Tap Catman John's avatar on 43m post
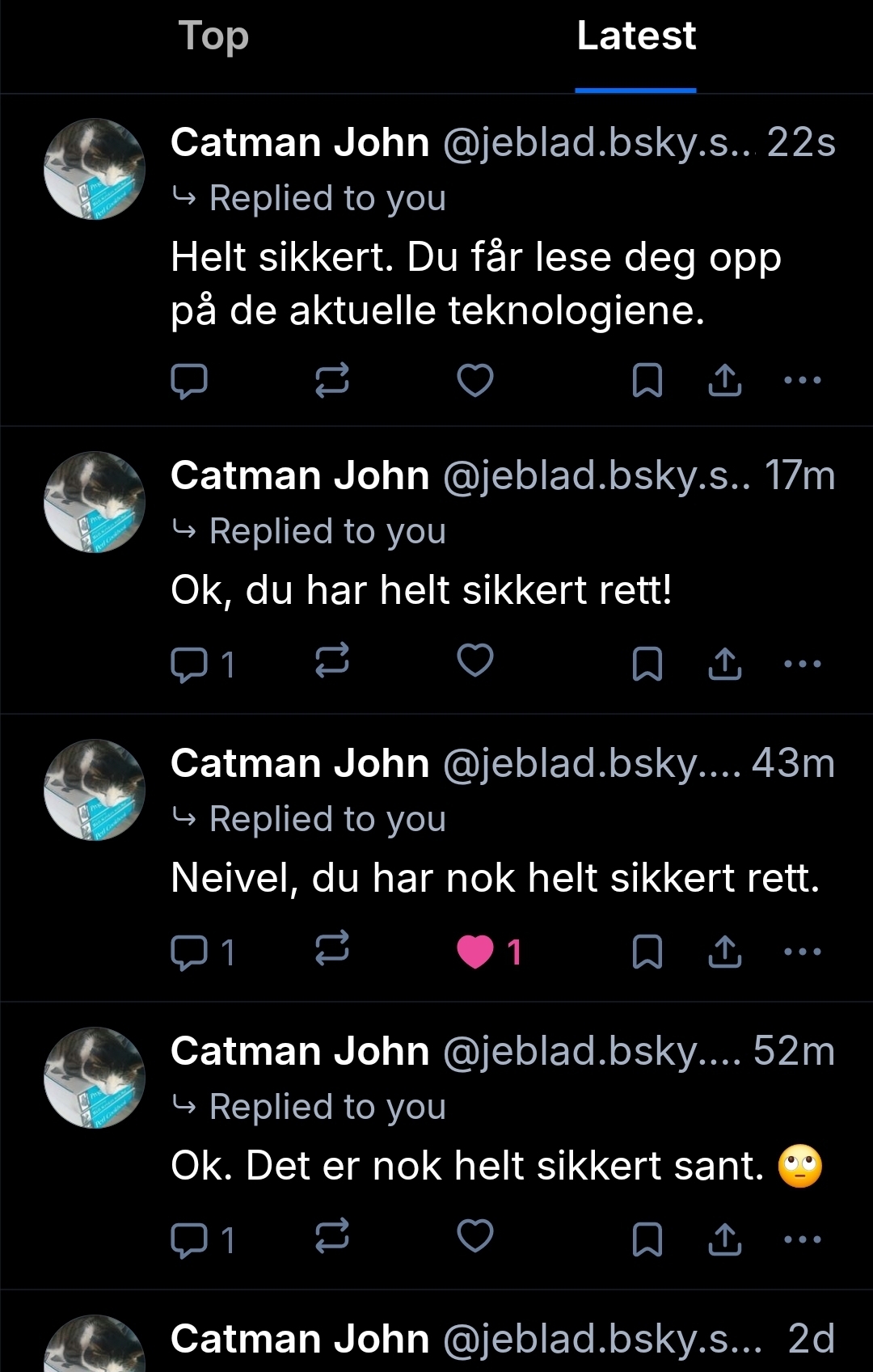Viewport: 873px width, 1372px height. tap(95, 790)
